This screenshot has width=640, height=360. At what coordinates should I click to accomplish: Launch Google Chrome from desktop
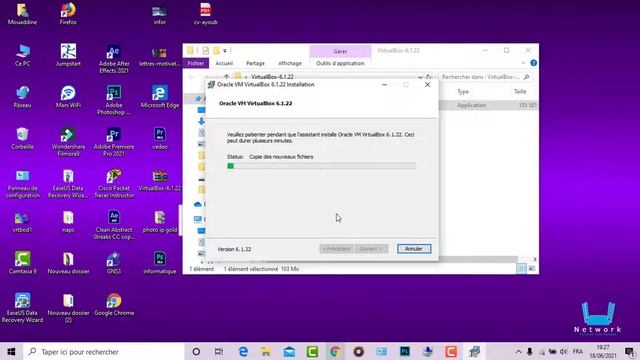114,304
